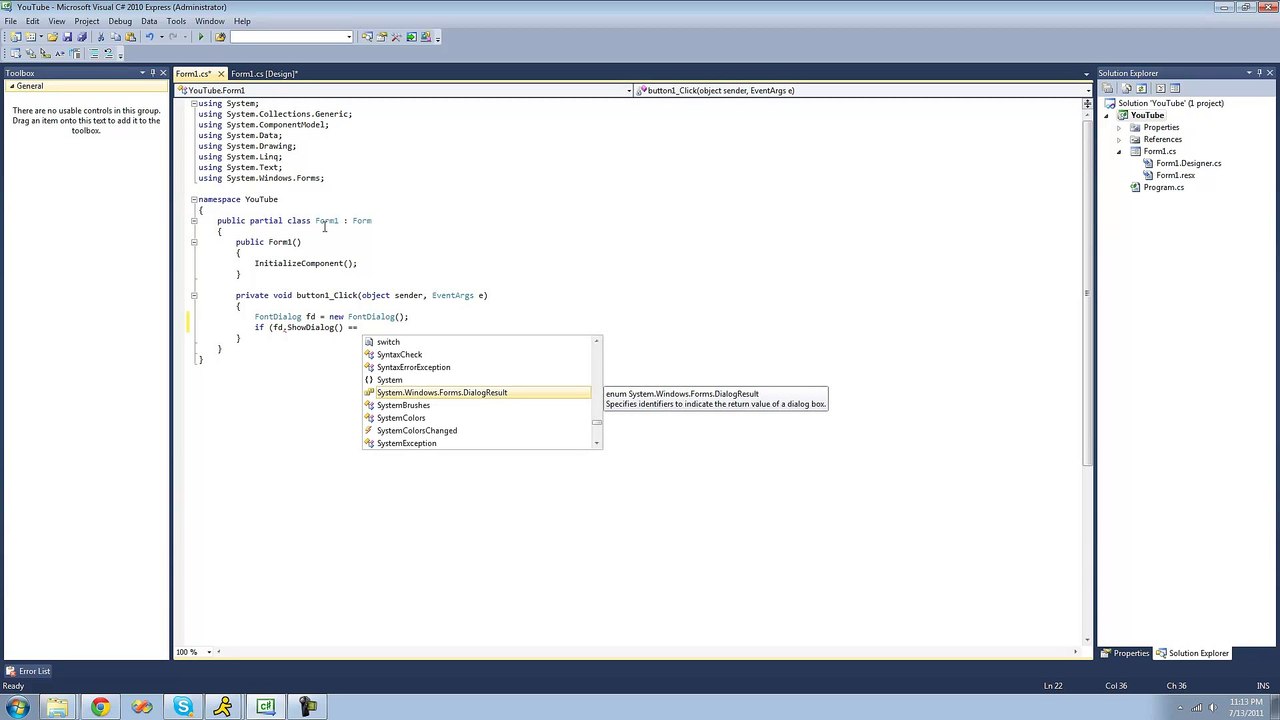Click Comment out selected lines icon

point(94,53)
